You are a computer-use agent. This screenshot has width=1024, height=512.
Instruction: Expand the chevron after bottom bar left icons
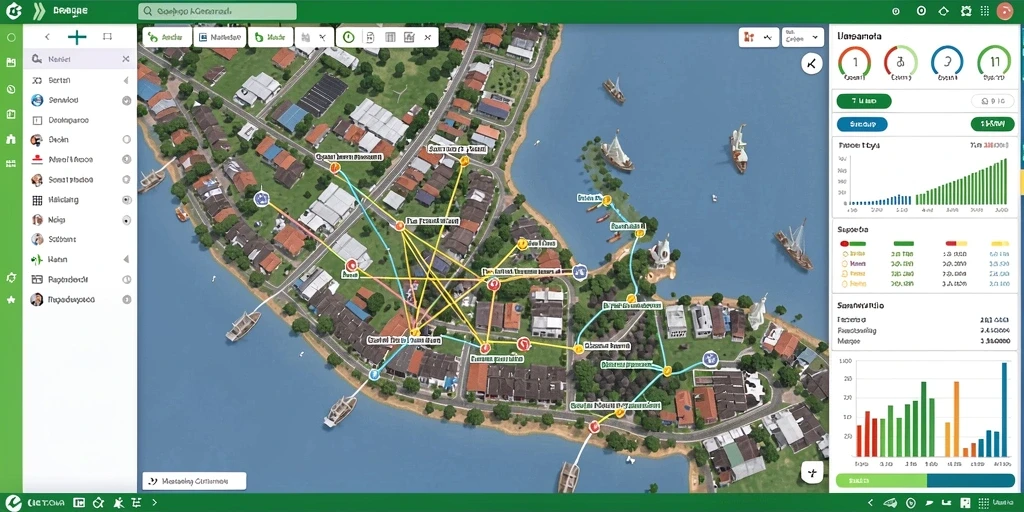tap(155, 503)
